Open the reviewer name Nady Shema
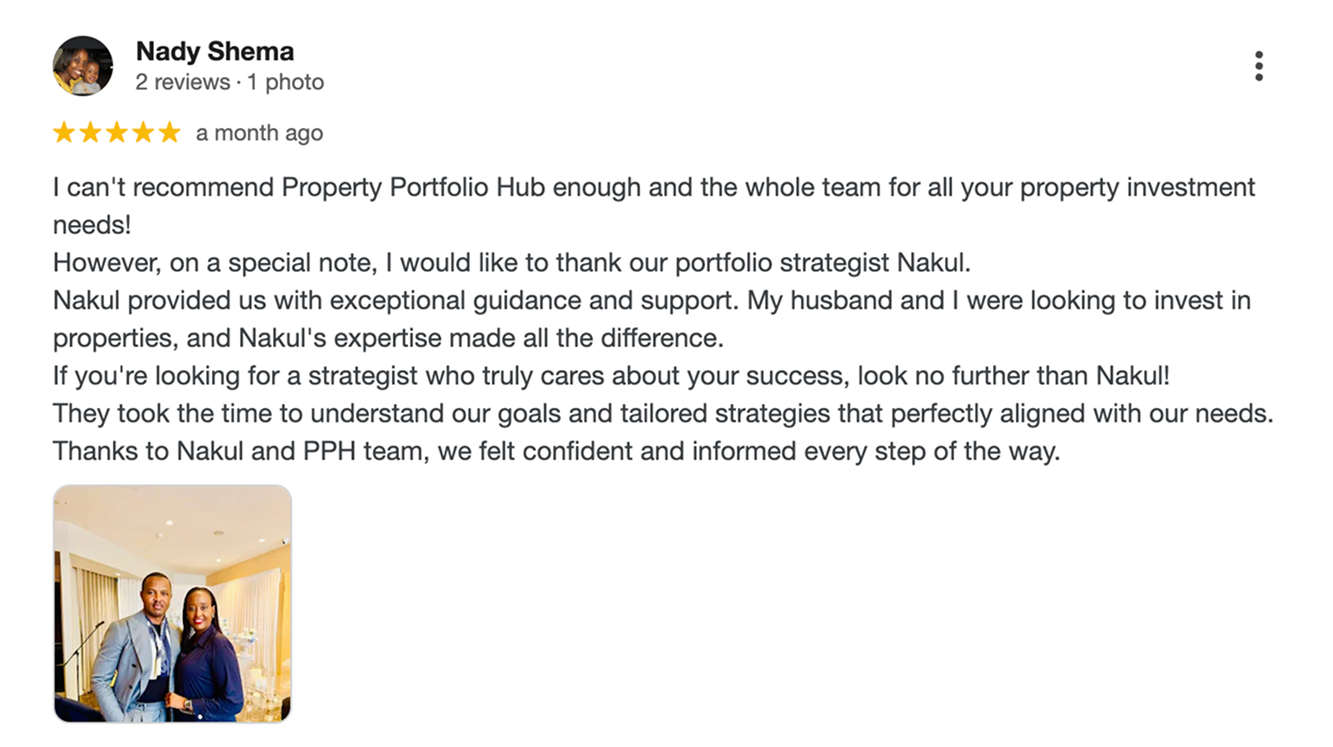 coord(214,52)
